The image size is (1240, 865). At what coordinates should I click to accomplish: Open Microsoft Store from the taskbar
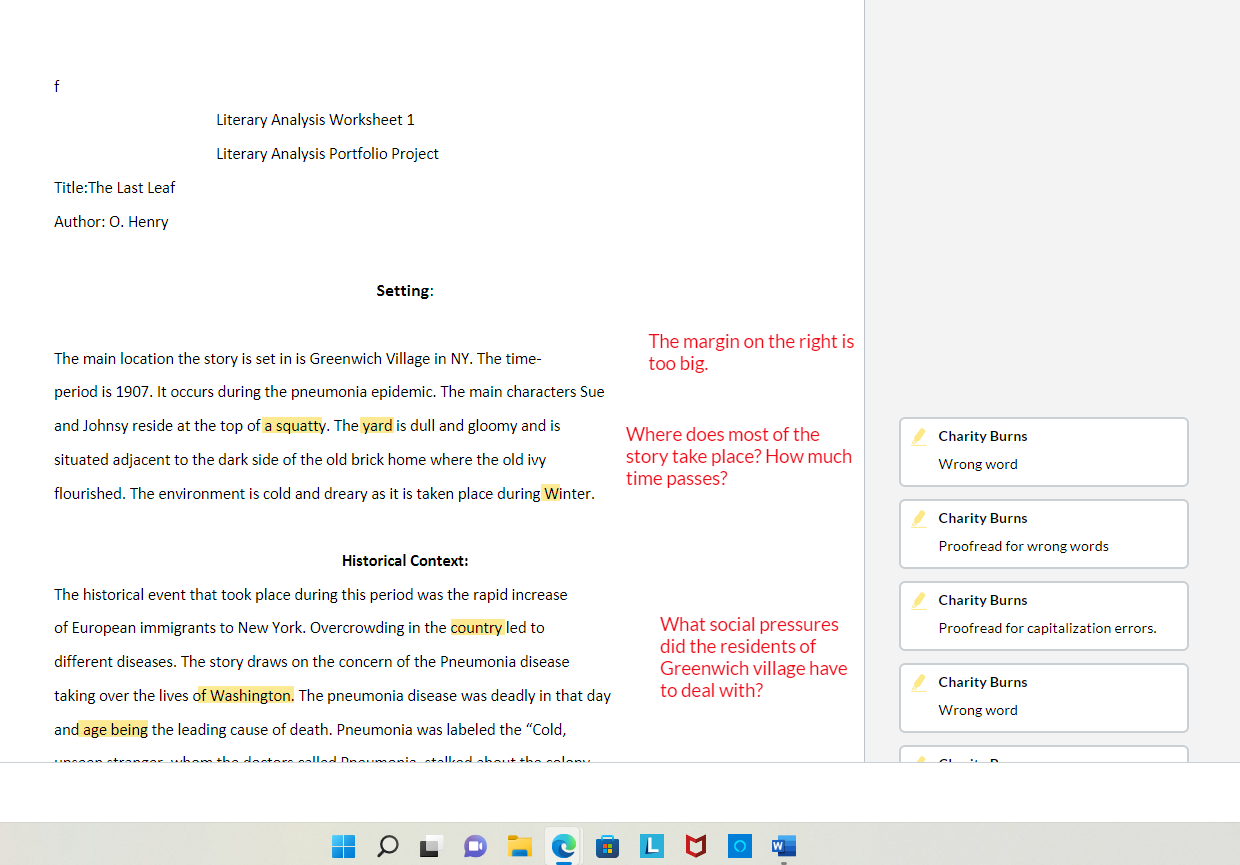point(606,846)
